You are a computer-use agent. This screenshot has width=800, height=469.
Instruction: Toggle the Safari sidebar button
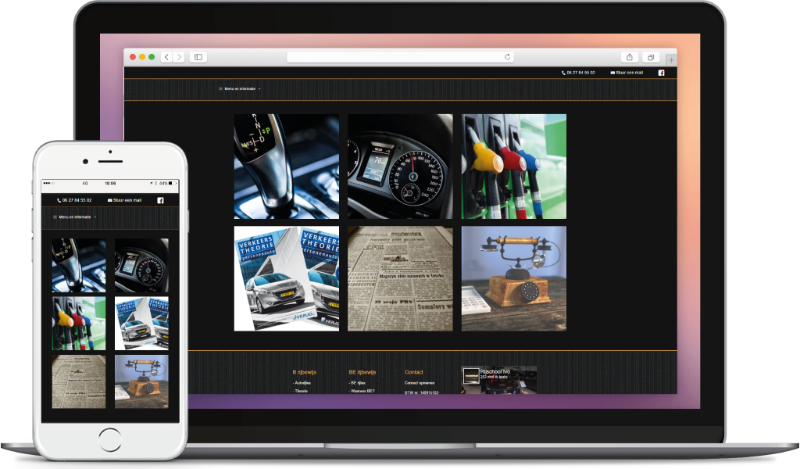(198, 57)
